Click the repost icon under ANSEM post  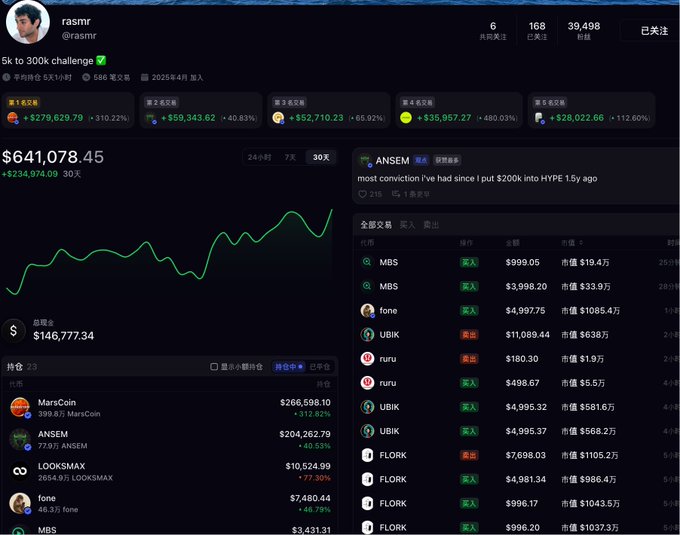click(x=396, y=194)
